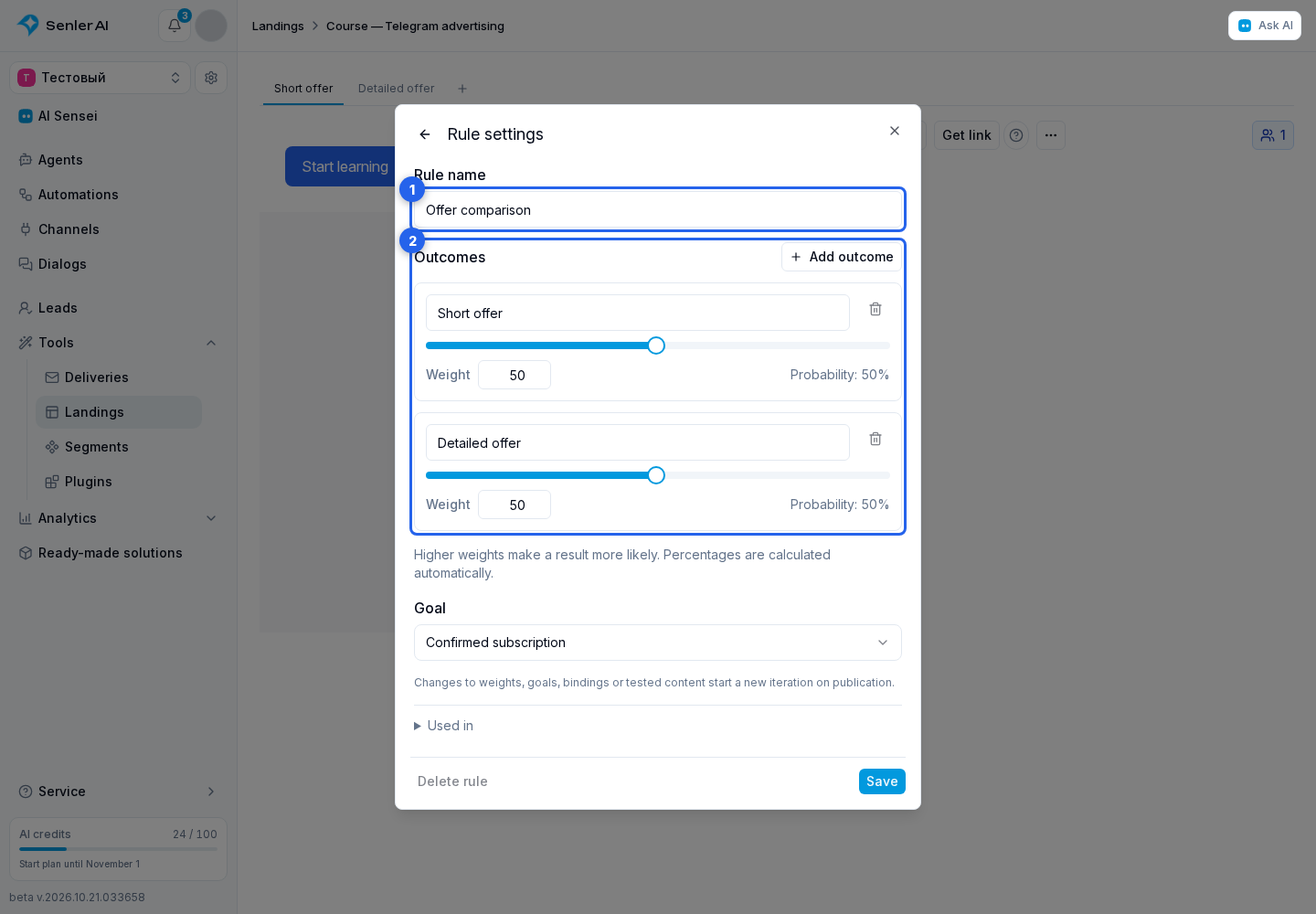Edit the Short offer outcome name field
The width and height of the screenshot is (1316, 914).
click(638, 313)
